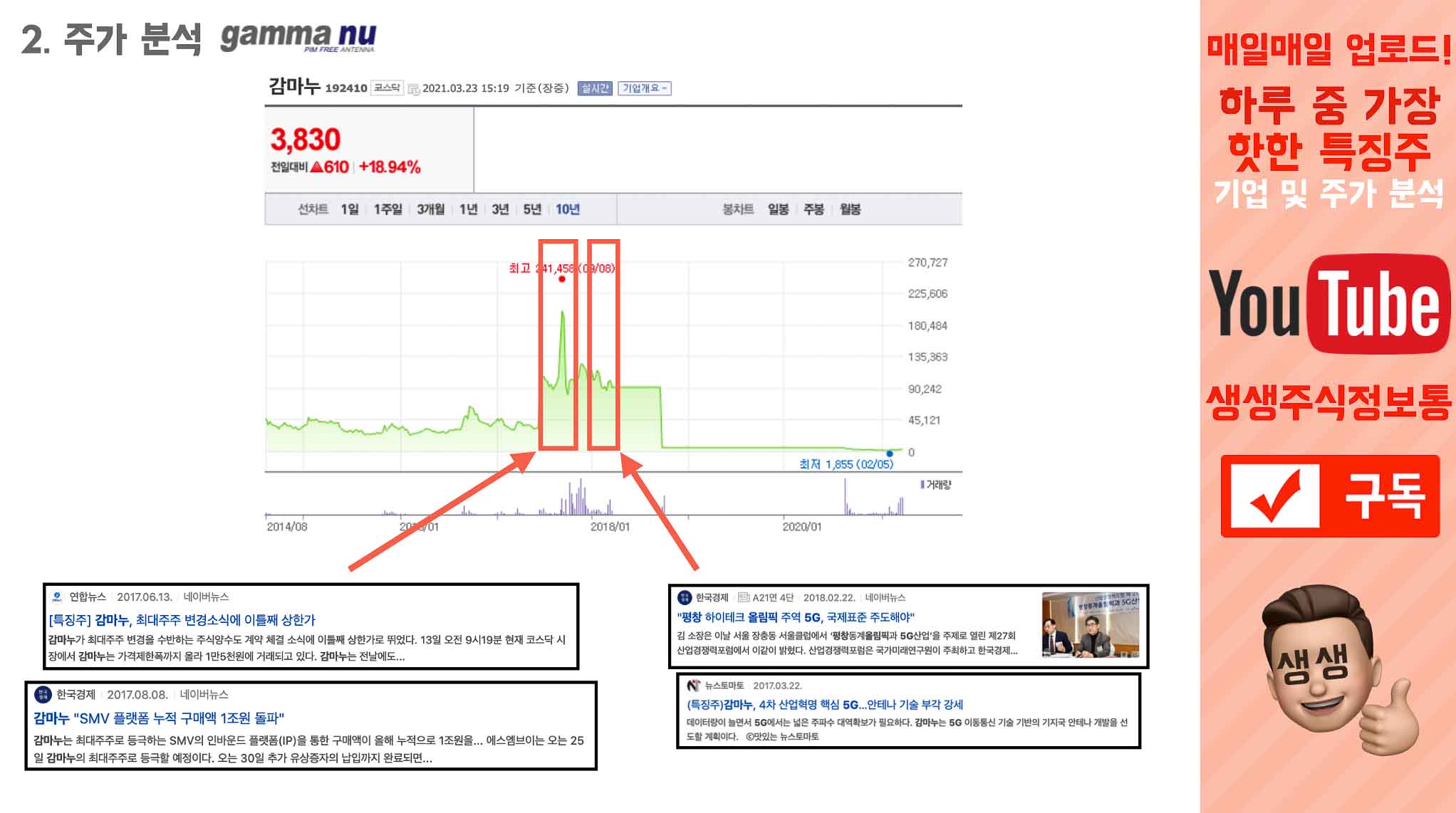Image resolution: width=1456 pixels, height=813 pixels.
Task: Click the Newstomato source logo icon
Action: tap(693, 686)
